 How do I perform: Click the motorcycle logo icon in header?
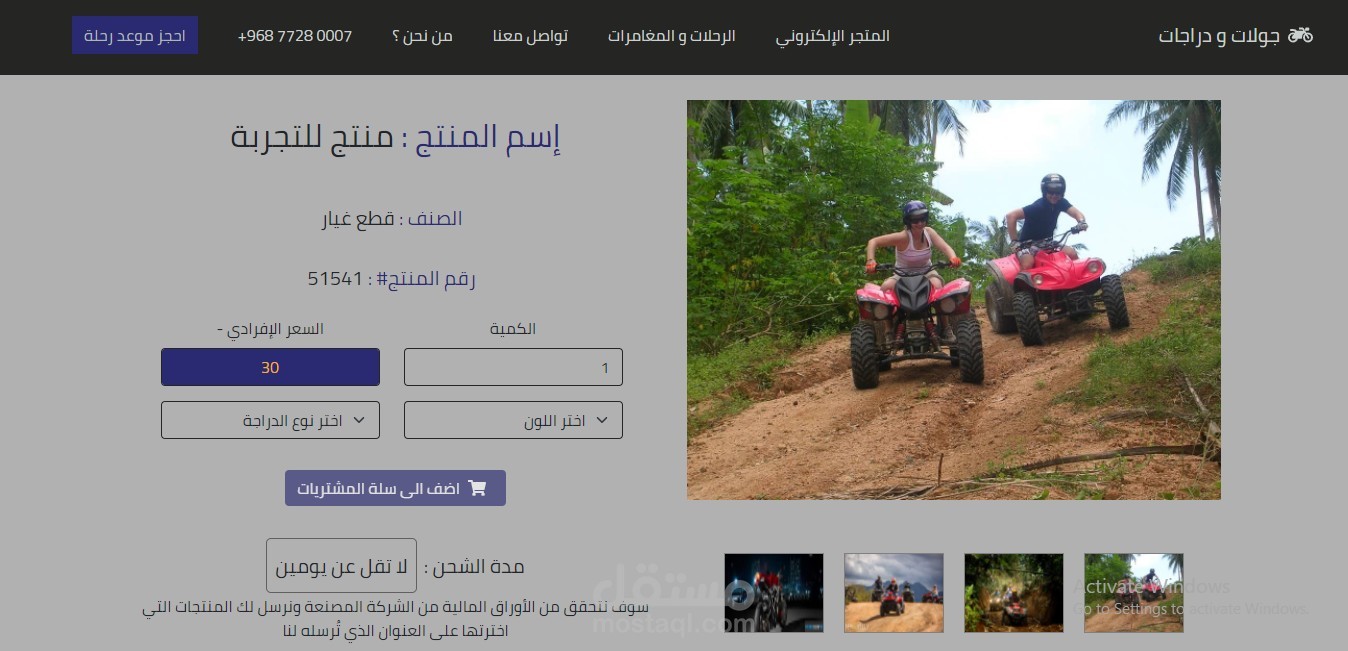click(x=1300, y=35)
